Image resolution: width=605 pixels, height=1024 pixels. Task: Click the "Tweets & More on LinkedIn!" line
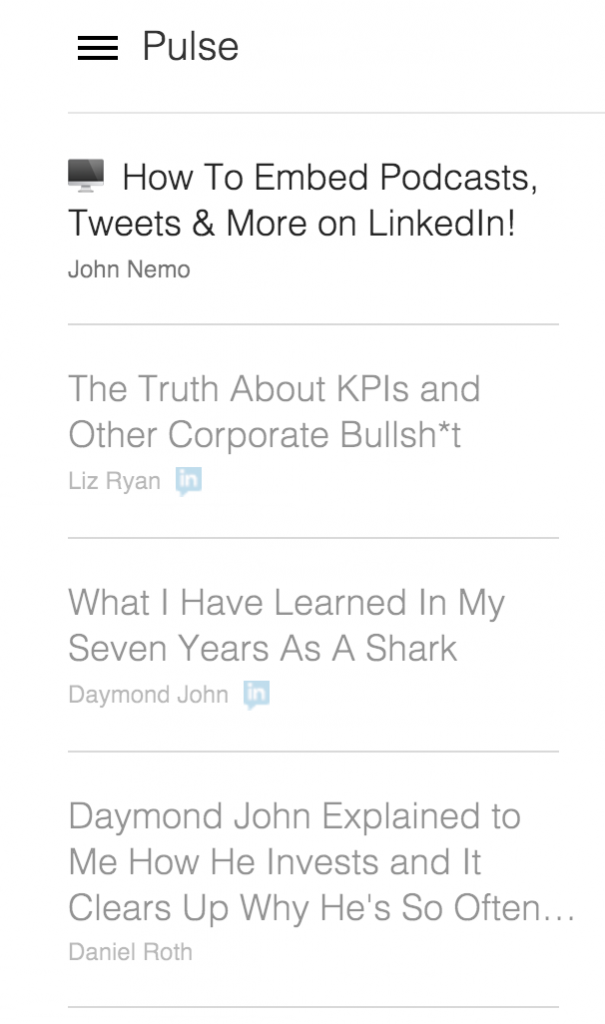[292, 224]
